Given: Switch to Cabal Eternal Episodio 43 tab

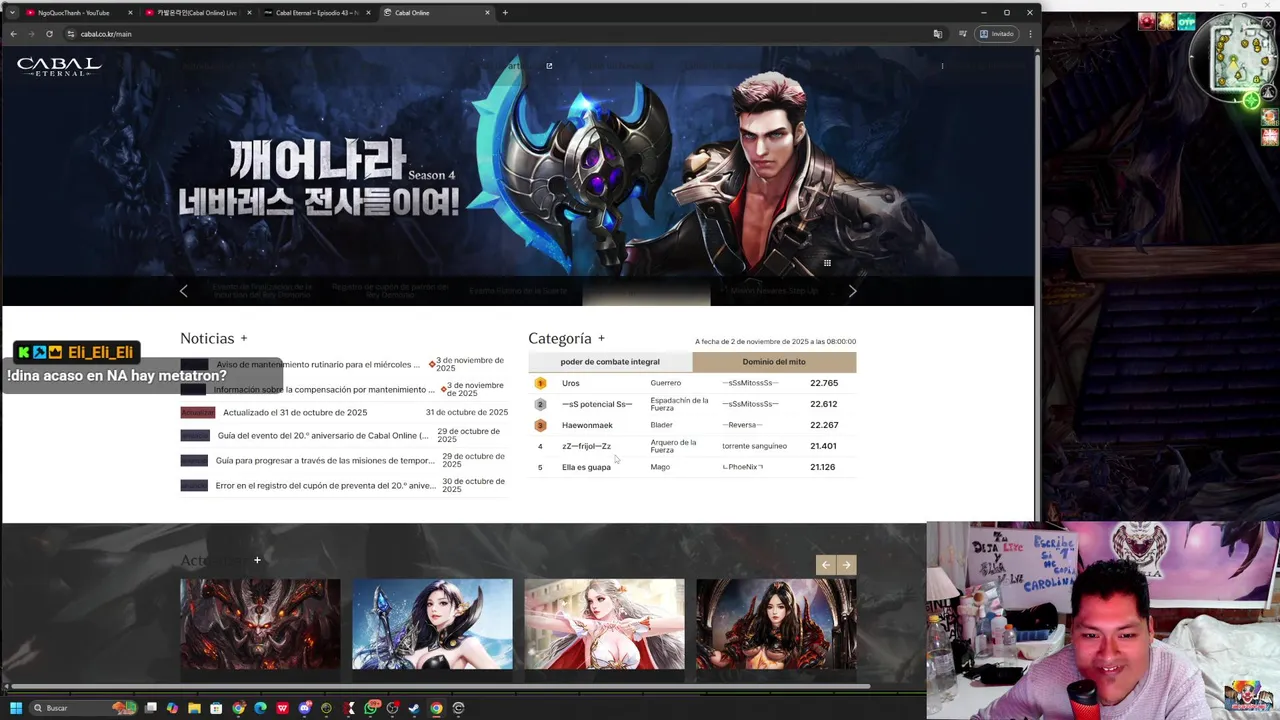Looking at the screenshot, I should 315,13.
